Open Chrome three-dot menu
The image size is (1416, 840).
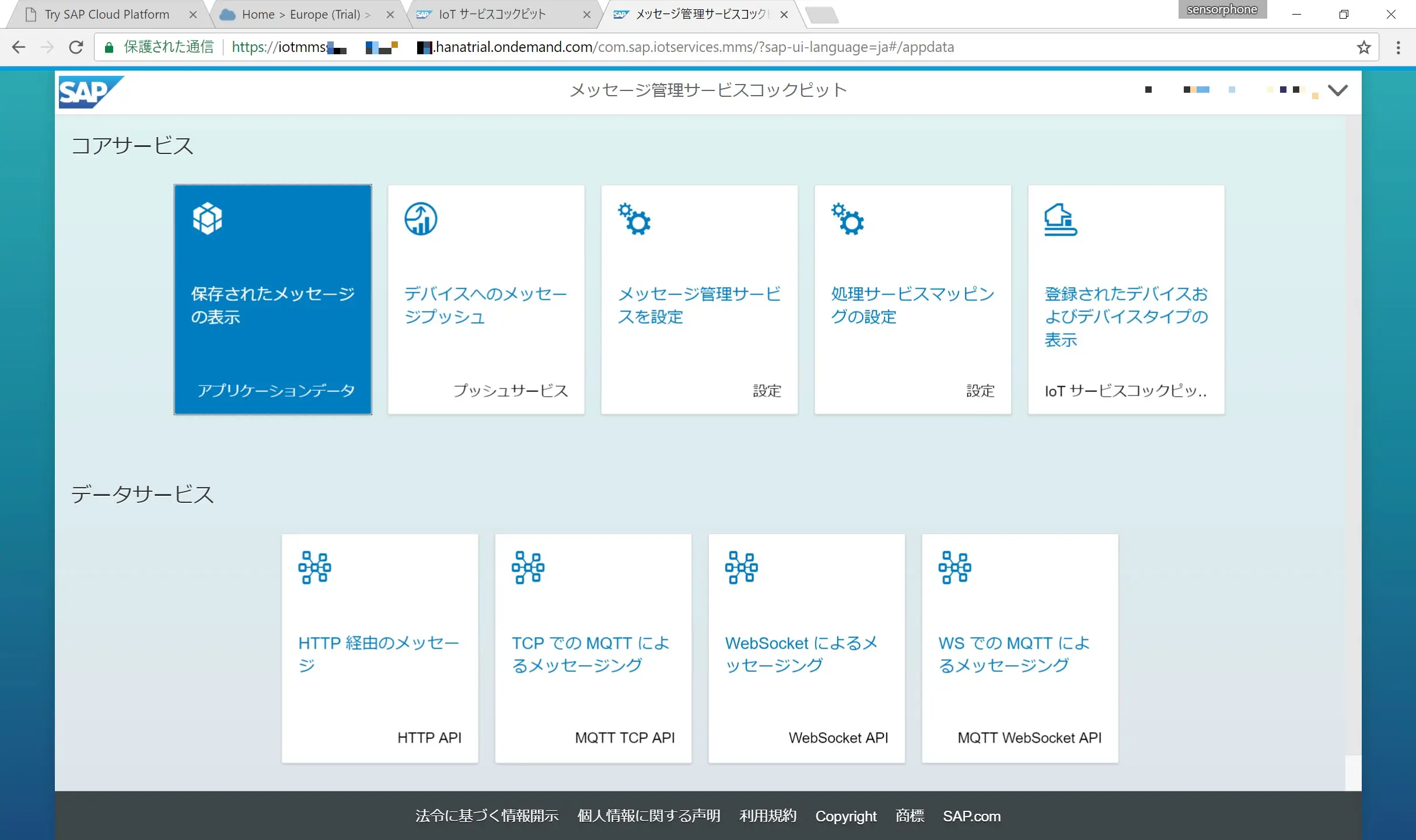(x=1398, y=47)
